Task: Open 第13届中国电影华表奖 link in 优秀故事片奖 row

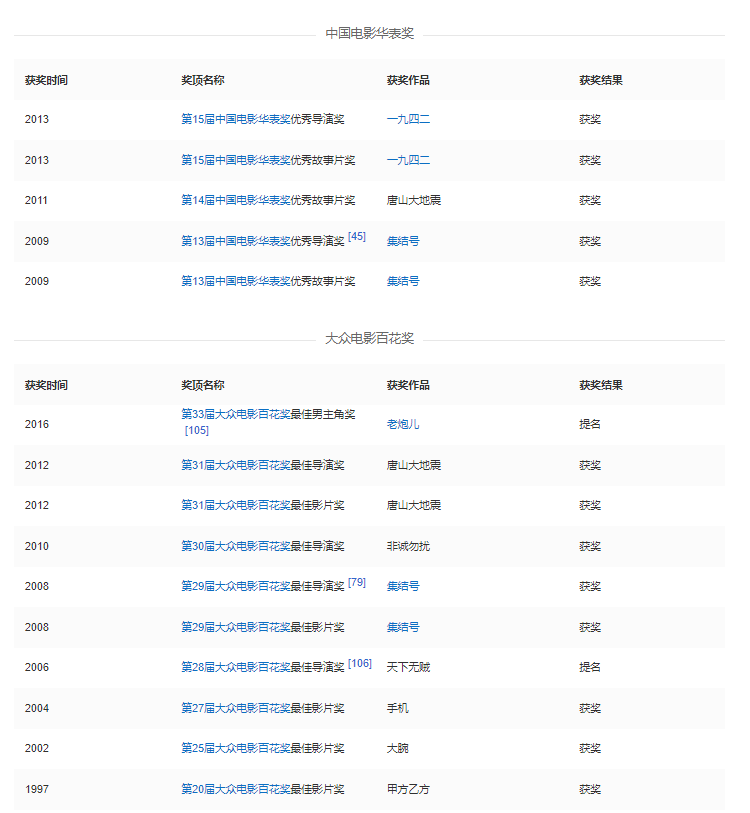Action: point(235,281)
